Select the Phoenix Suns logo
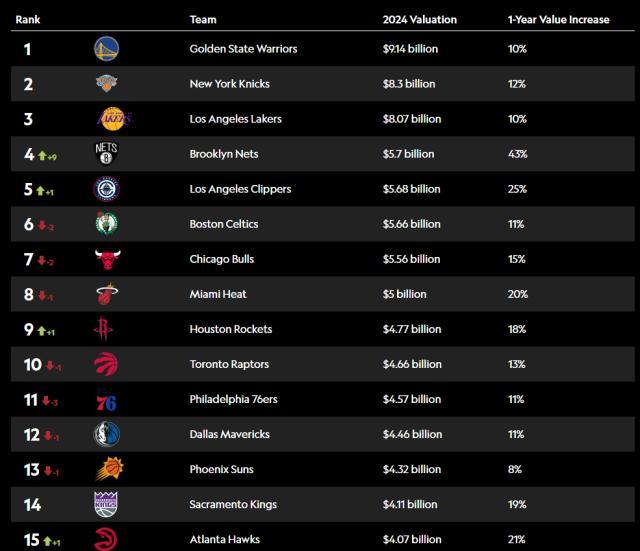Viewport: 640px width, 551px height. point(106,469)
